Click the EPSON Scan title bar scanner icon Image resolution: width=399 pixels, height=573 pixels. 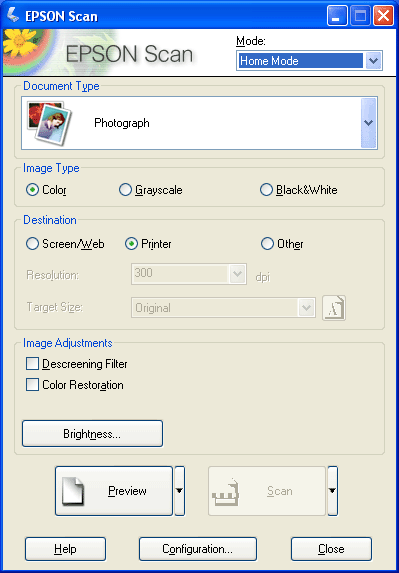[13, 15]
